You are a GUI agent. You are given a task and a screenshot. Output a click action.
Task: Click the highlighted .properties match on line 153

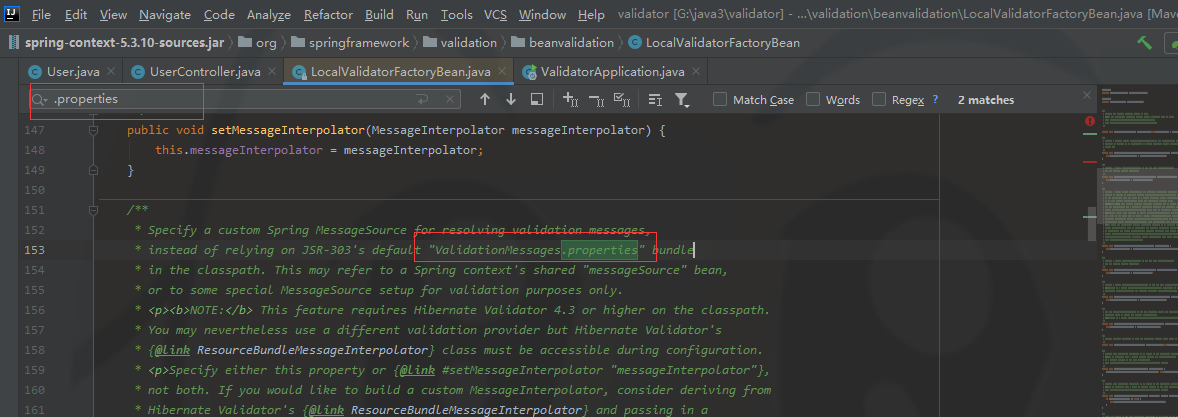(x=600, y=249)
